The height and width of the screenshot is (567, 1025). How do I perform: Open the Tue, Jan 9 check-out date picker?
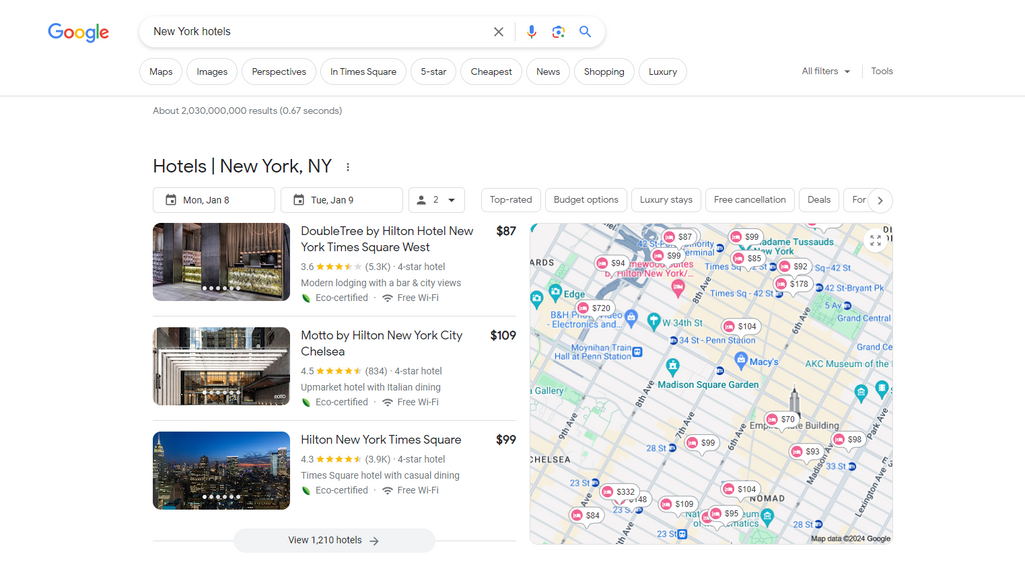(x=341, y=200)
